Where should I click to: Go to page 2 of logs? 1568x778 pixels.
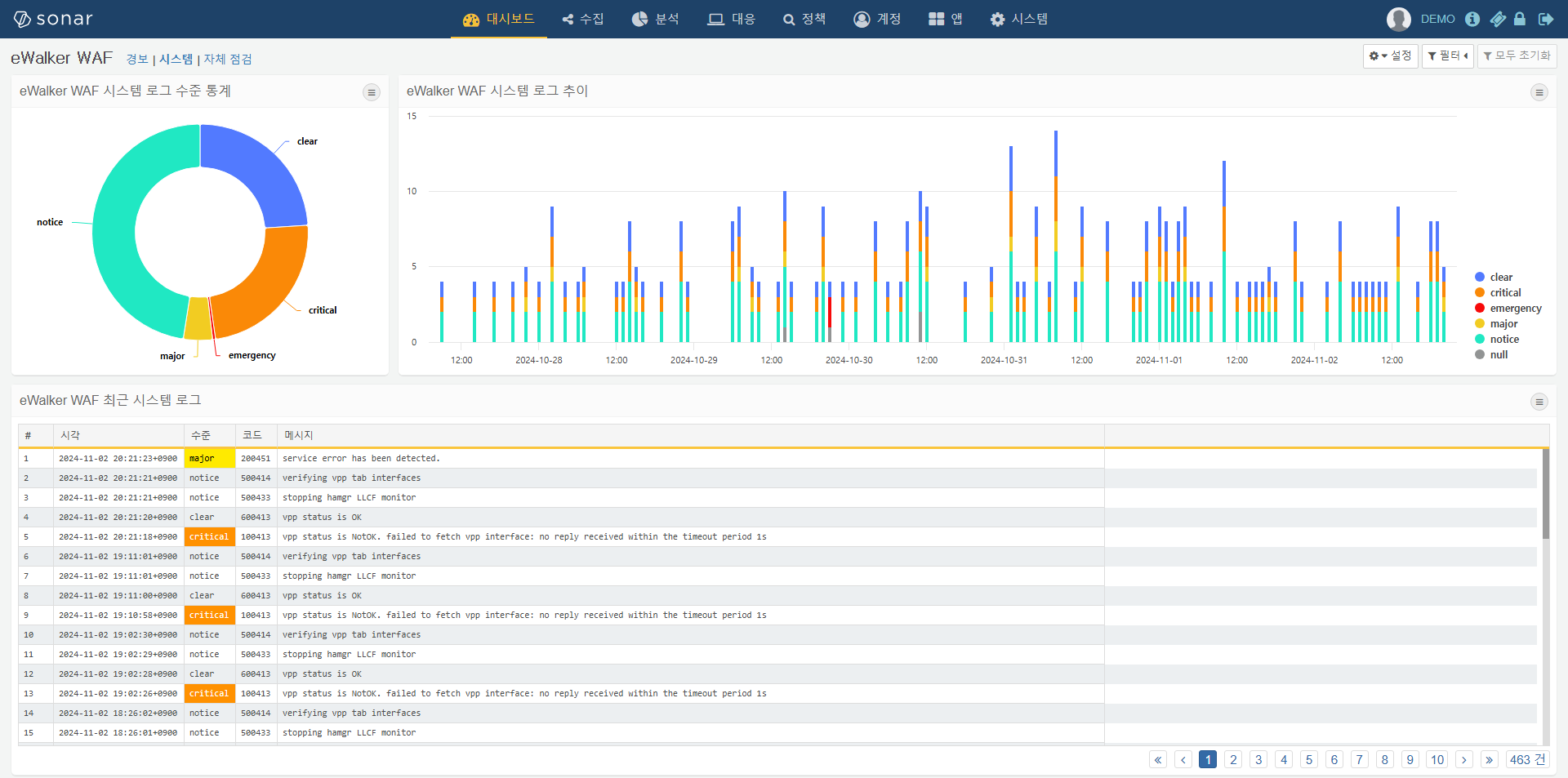point(1233,759)
